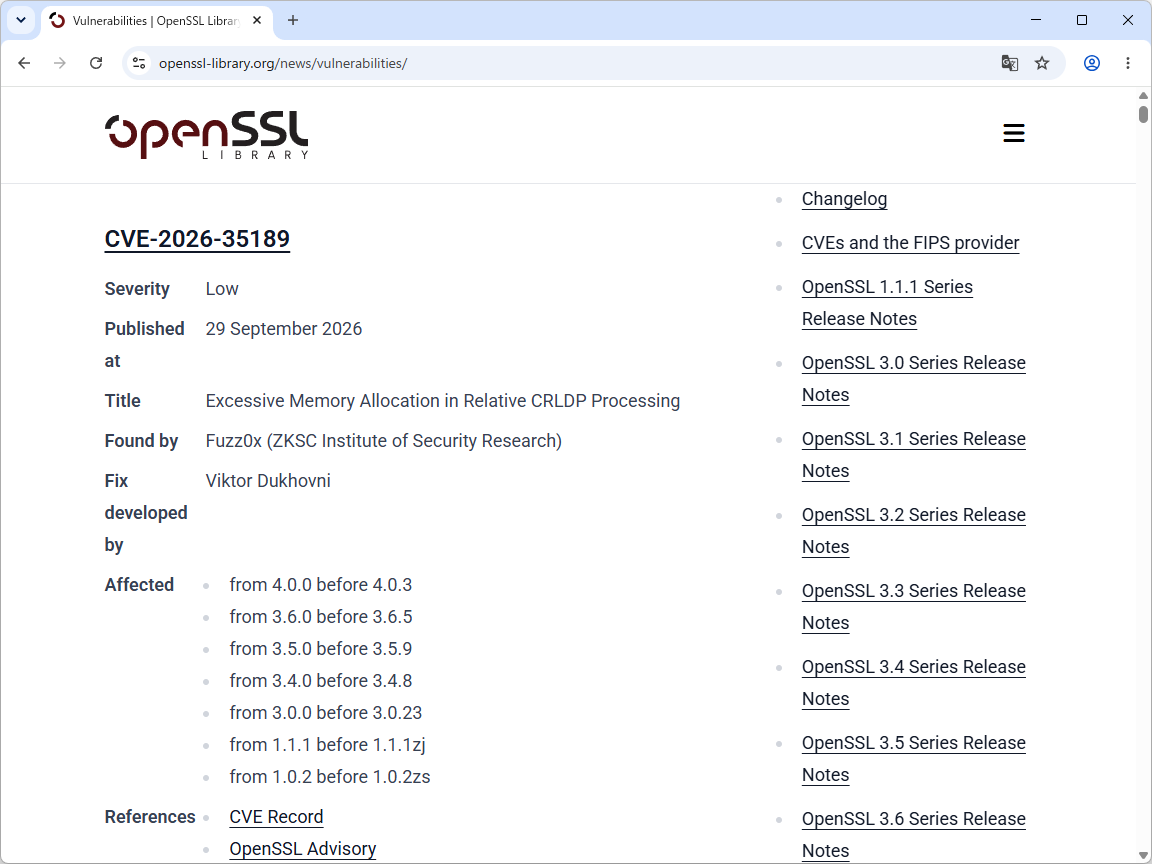Open OpenSSL 3.0 Series Release Notes

(x=913, y=378)
